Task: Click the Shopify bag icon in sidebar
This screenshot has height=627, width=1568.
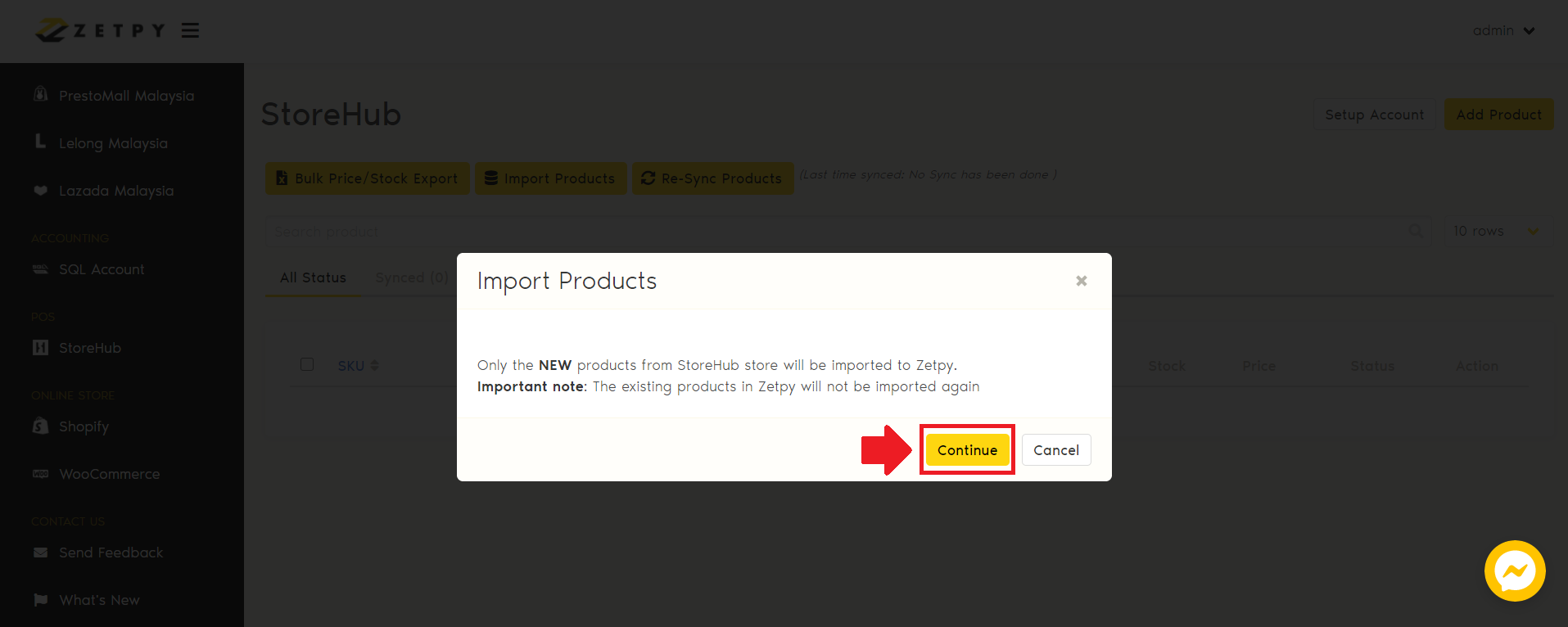Action: tap(40, 426)
